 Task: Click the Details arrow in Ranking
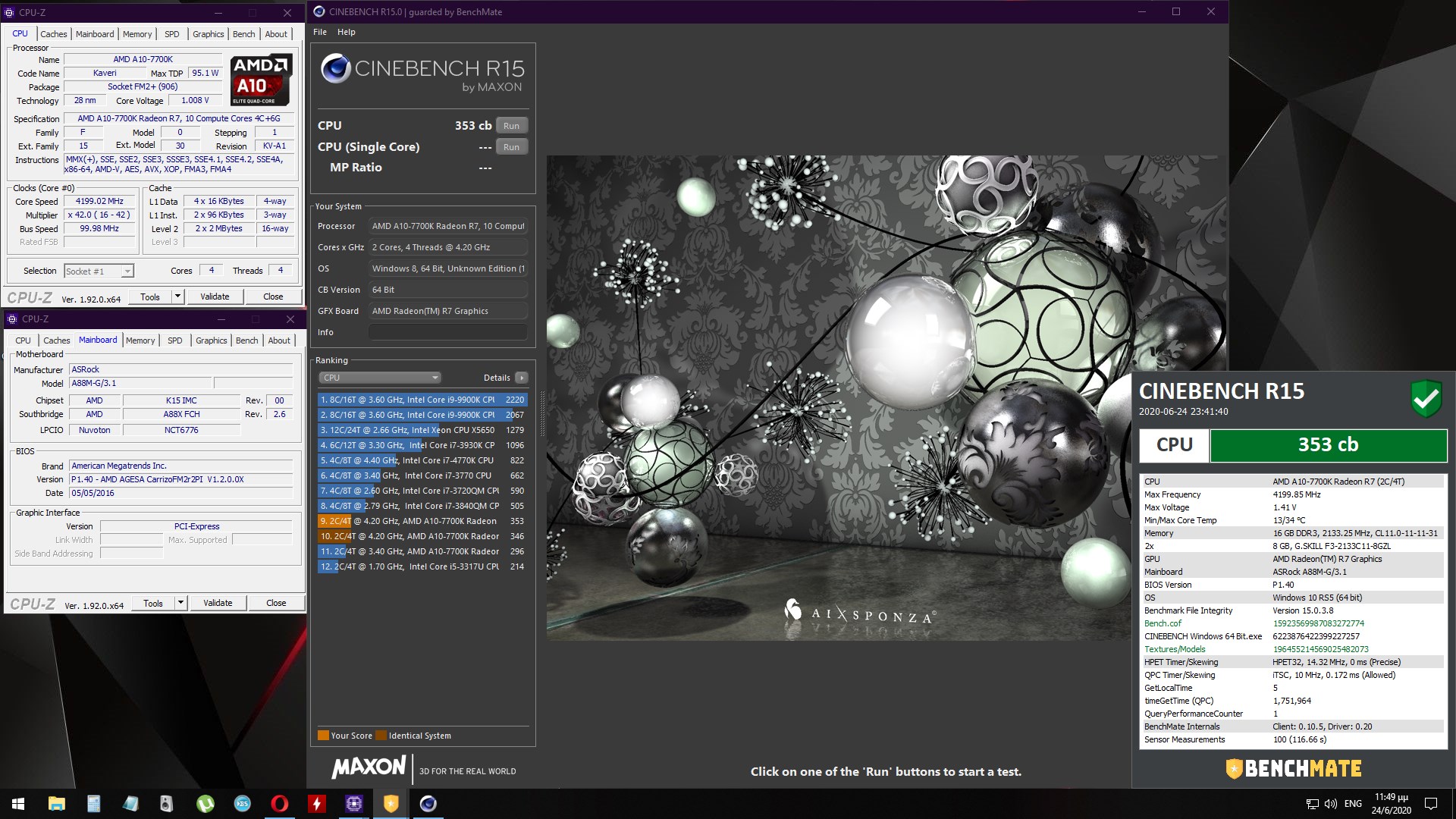click(x=521, y=378)
